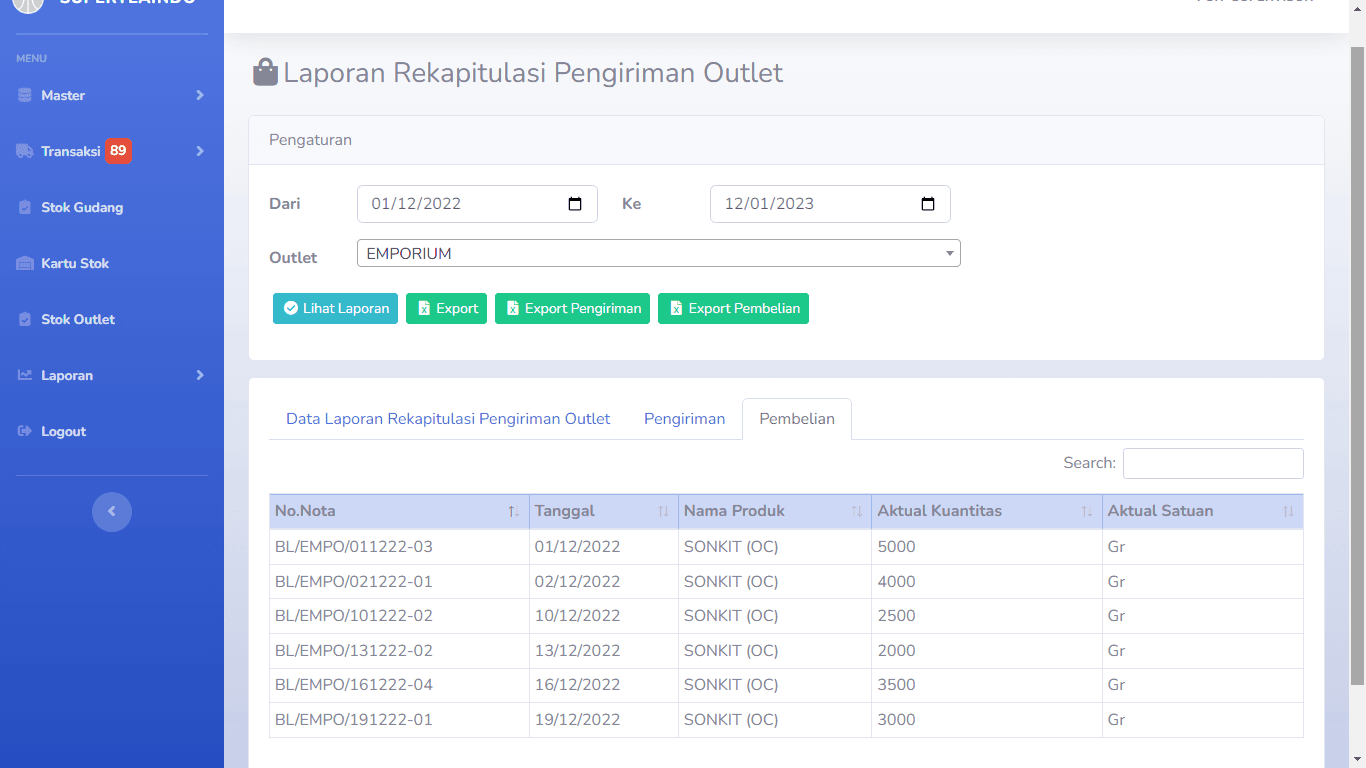Click the Logout exit icon

point(25,431)
